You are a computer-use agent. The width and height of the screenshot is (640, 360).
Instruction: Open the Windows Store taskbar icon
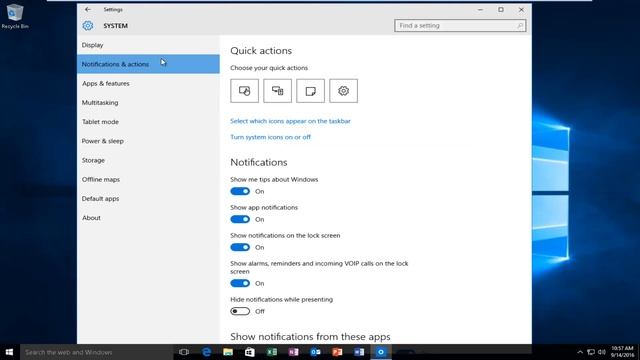[x=250, y=352]
